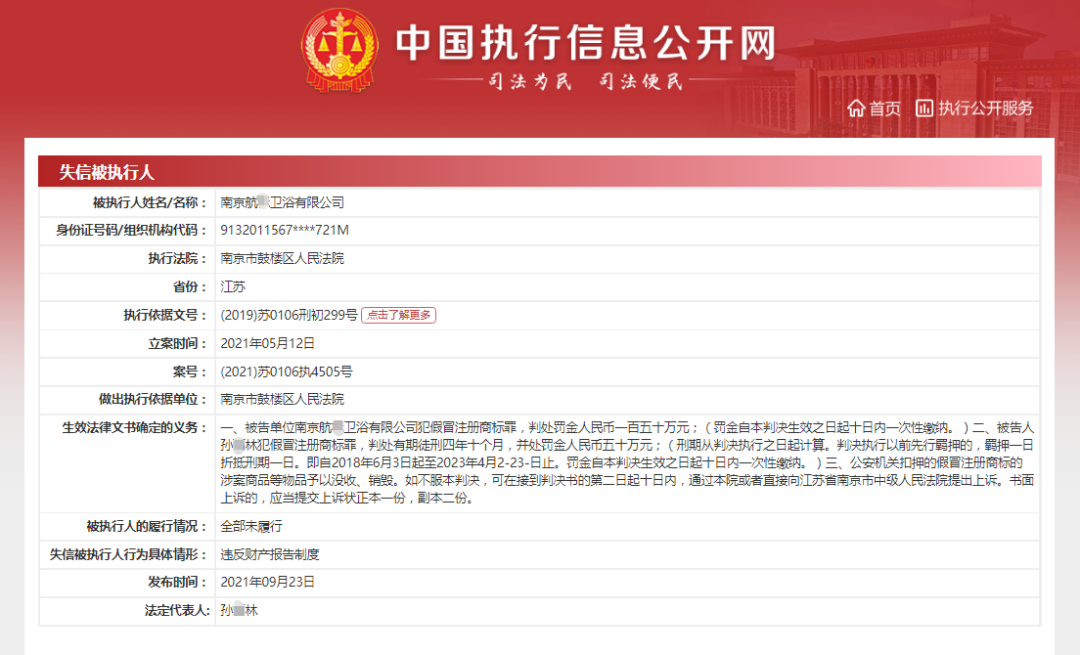Click the 省份 label

tap(189, 287)
